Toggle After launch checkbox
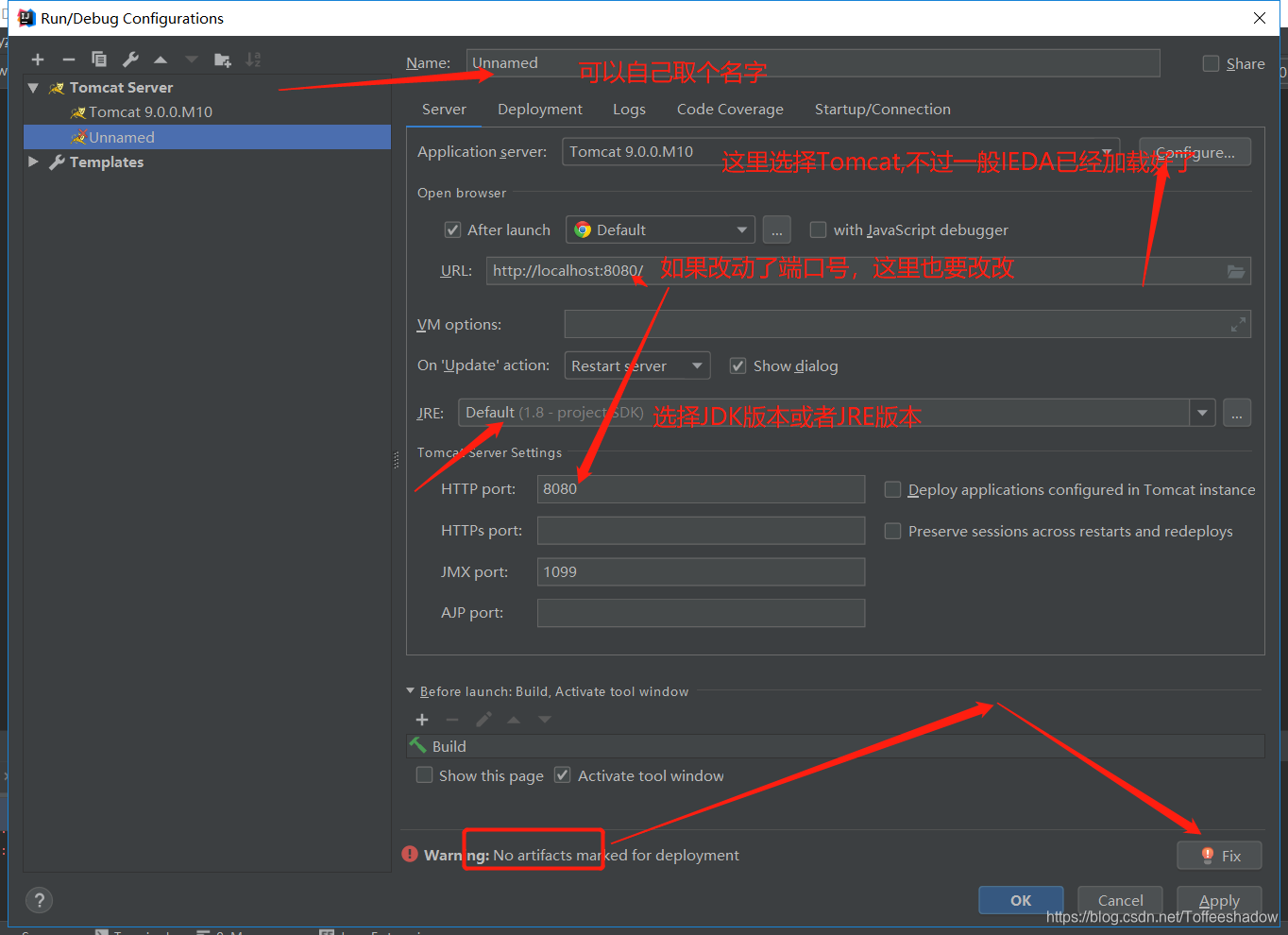This screenshot has width=1288, height=935. tap(452, 229)
